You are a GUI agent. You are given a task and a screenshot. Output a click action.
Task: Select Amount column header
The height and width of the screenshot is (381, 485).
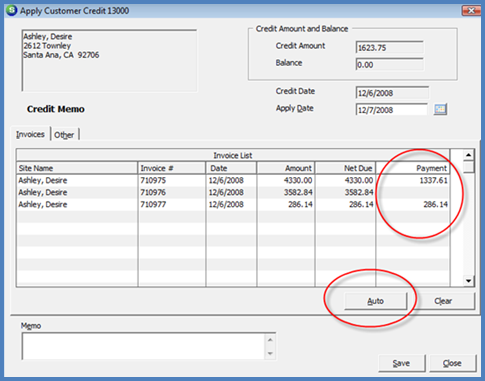click(x=286, y=168)
